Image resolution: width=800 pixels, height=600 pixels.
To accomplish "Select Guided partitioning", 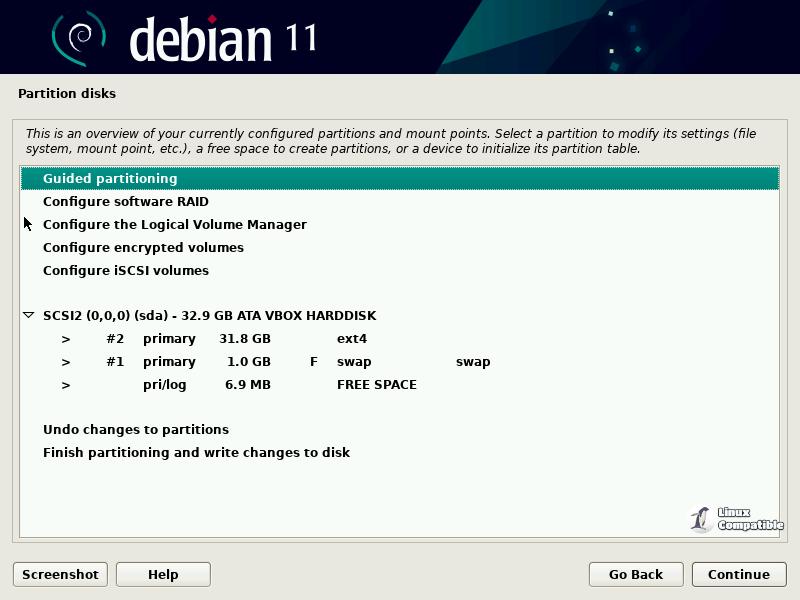I will (x=110, y=179).
